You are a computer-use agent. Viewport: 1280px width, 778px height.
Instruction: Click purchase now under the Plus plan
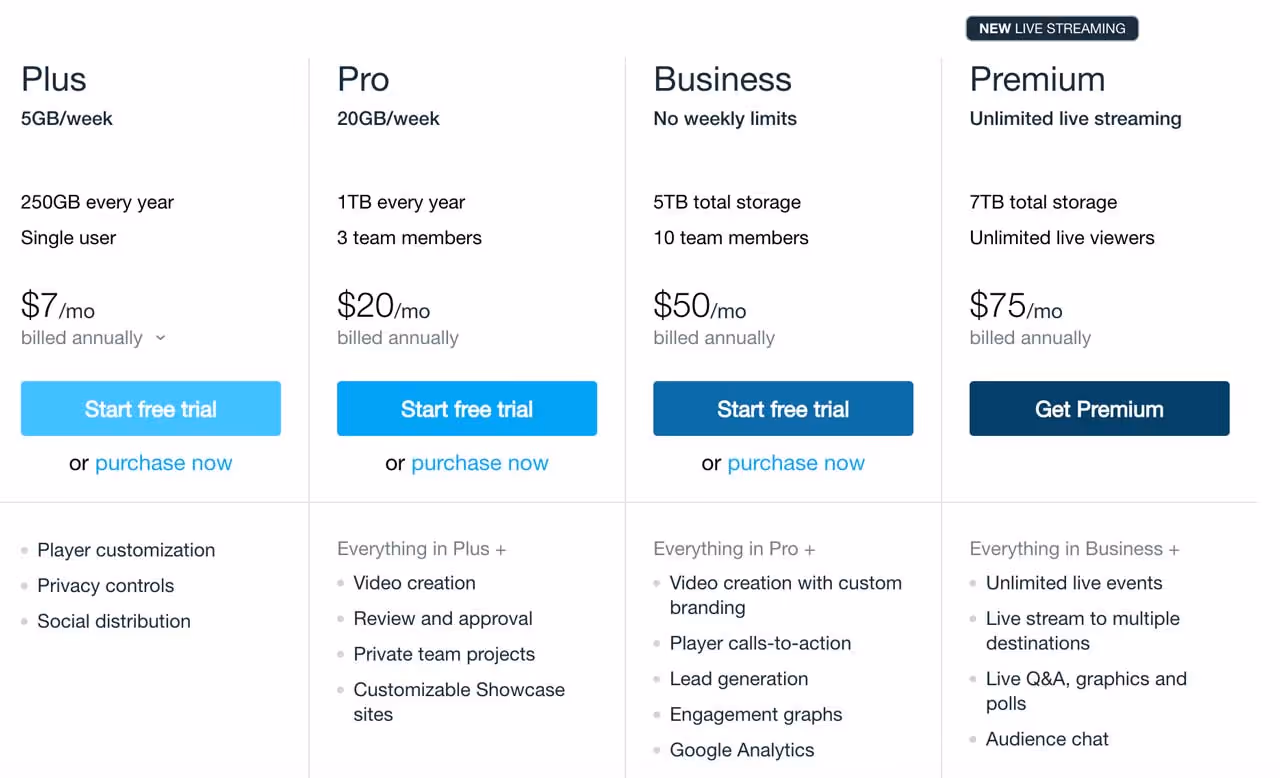pyautogui.click(x=163, y=463)
